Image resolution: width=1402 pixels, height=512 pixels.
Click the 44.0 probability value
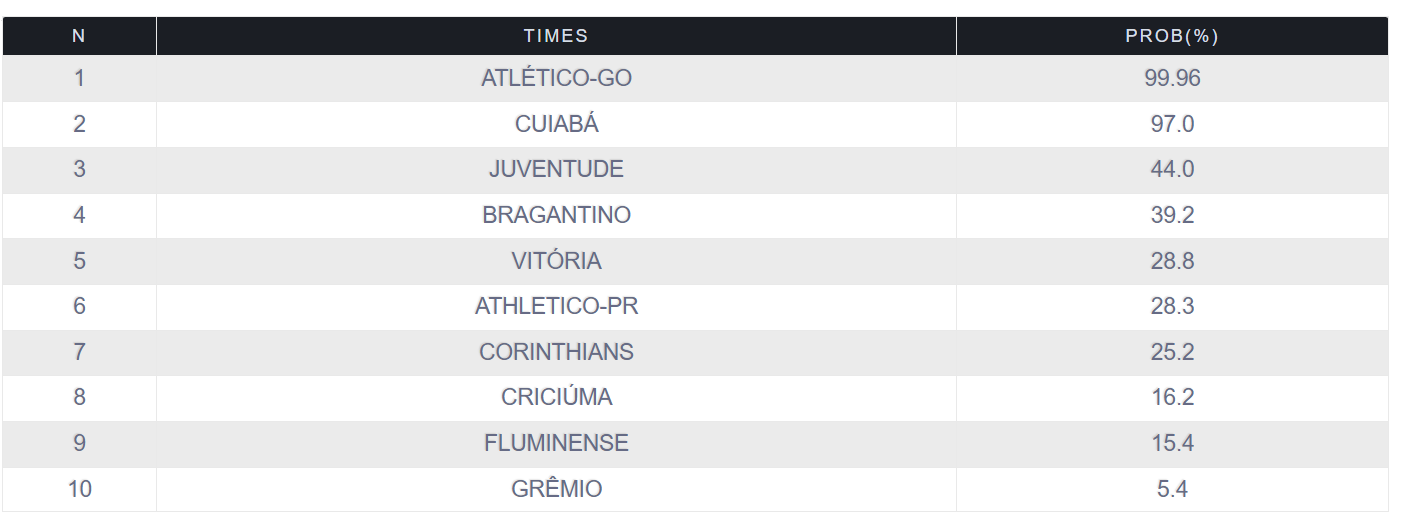coord(1172,169)
